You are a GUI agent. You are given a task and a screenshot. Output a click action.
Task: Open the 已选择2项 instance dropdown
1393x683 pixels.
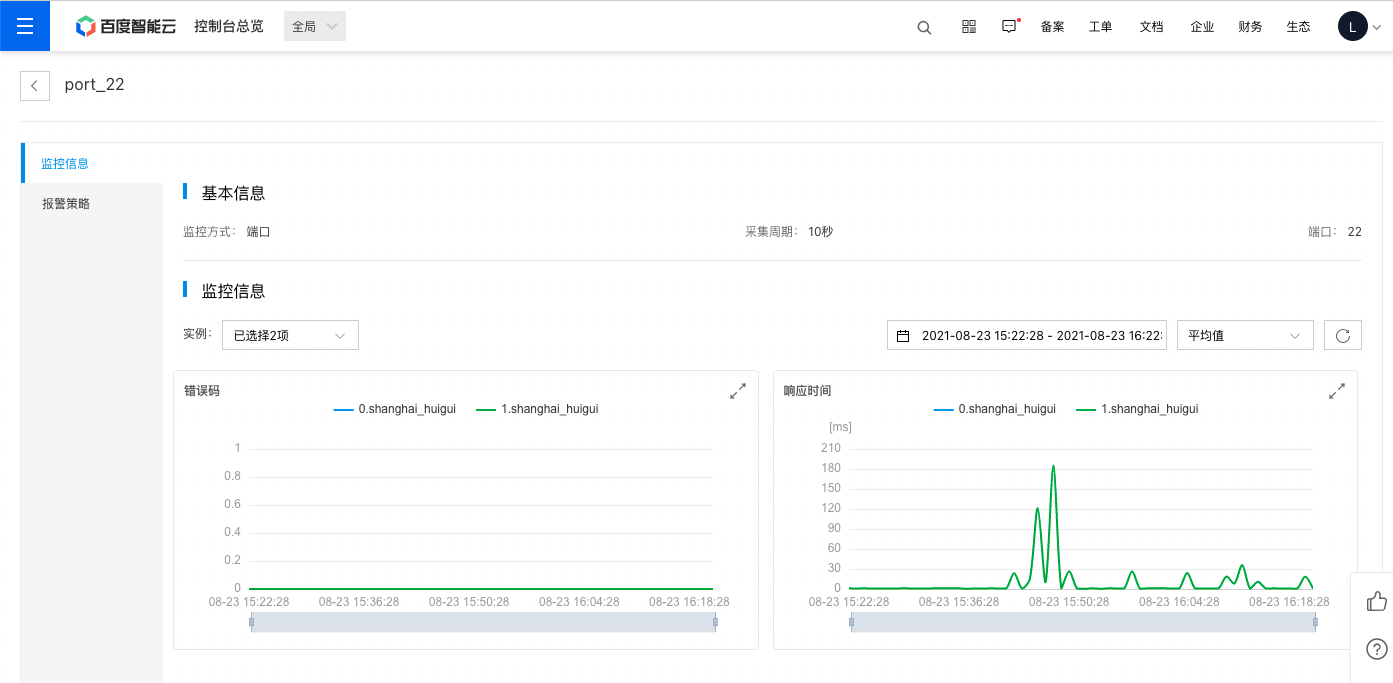[290, 335]
